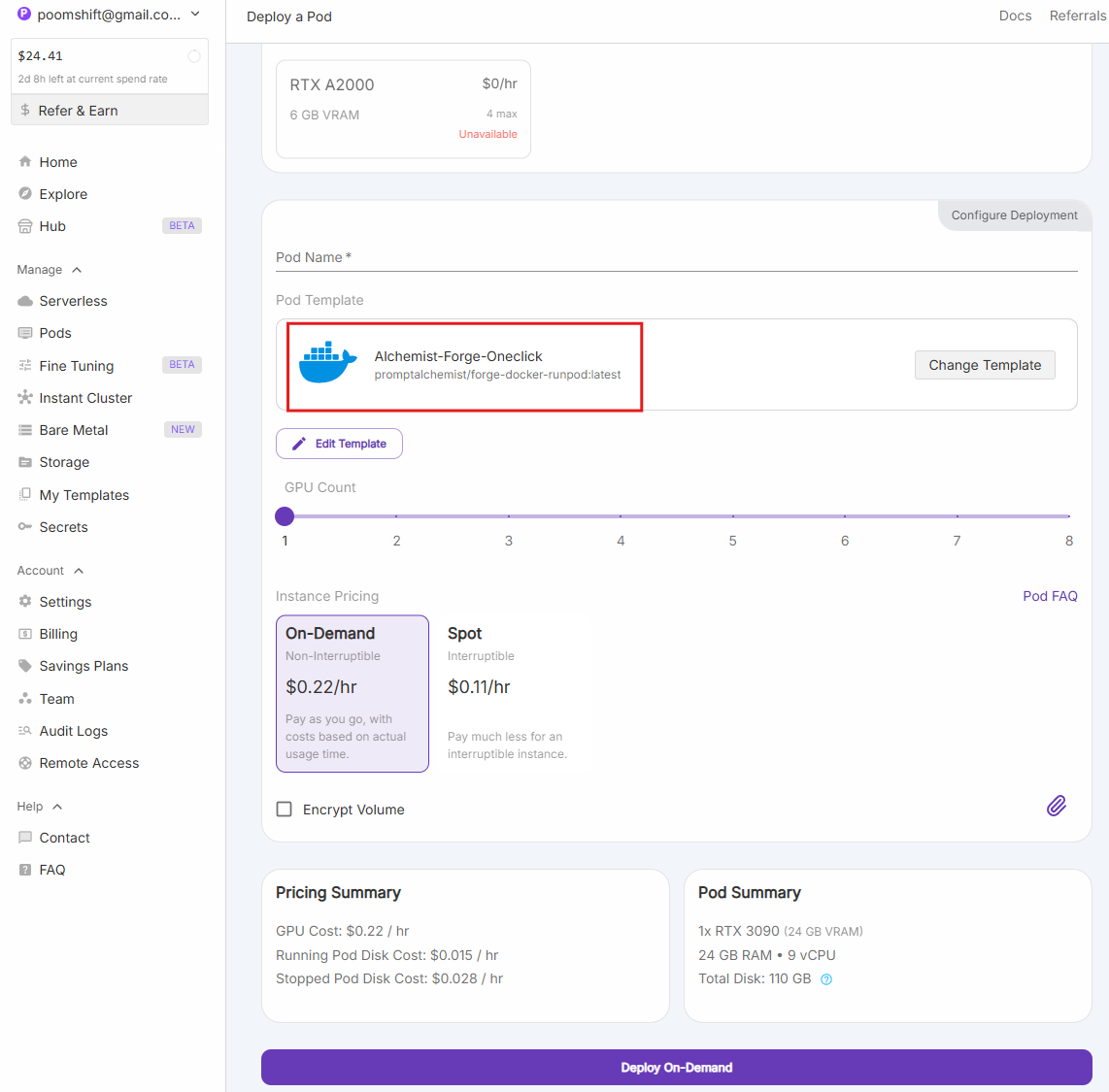Image resolution: width=1109 pixels, height=1092 pixels.
Task: Click the My Templates icon
Action: tap(25, 494)
